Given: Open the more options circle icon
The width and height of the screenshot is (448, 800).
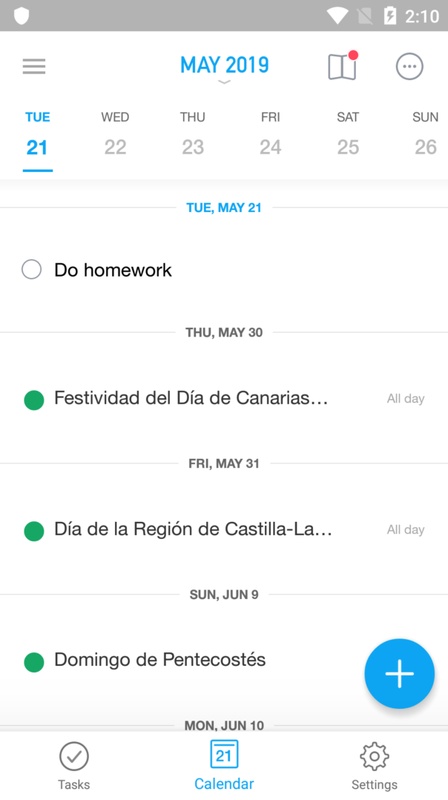Looking at the screenshot, I should 410,66.
